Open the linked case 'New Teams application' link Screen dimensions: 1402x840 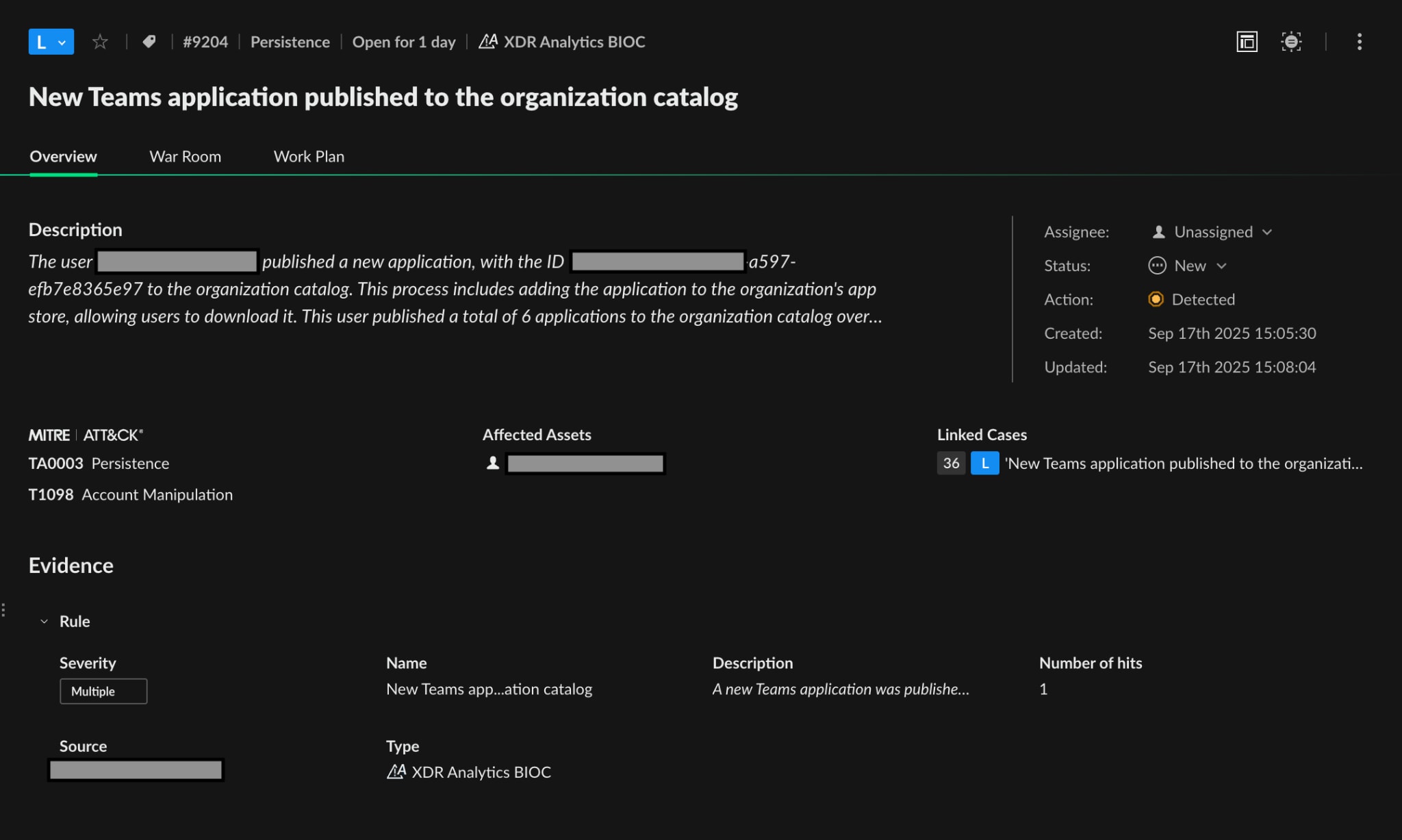coord(1184,463)
